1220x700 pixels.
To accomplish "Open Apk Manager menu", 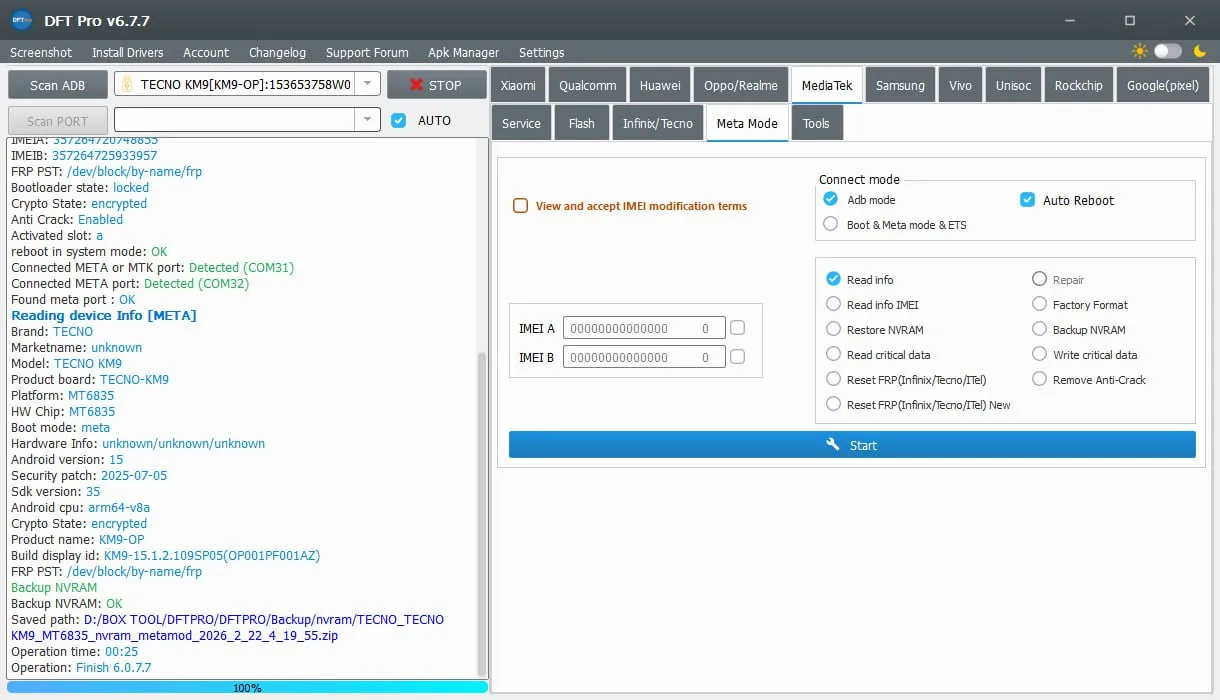I will (x=464, y=52).
